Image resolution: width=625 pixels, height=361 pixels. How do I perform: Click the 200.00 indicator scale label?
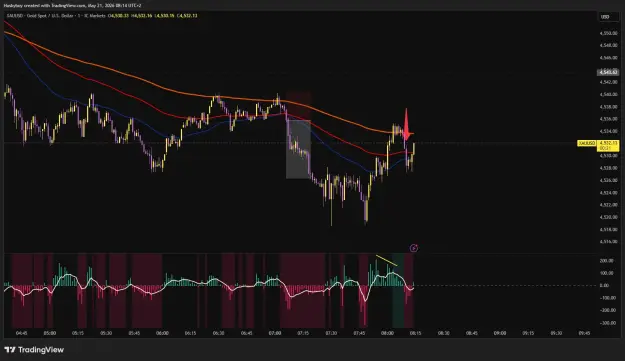coord(607,261)
